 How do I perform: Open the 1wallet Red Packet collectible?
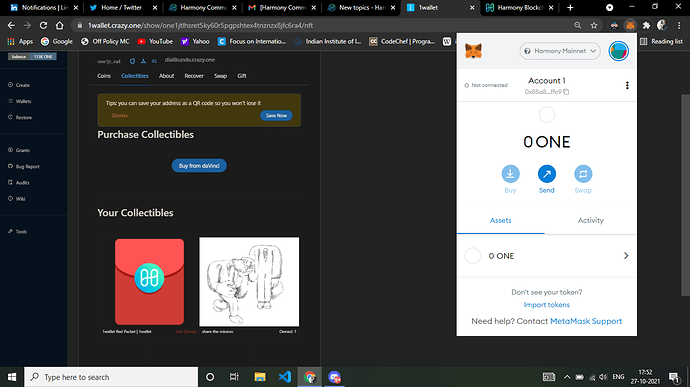(x=149, y=282)
